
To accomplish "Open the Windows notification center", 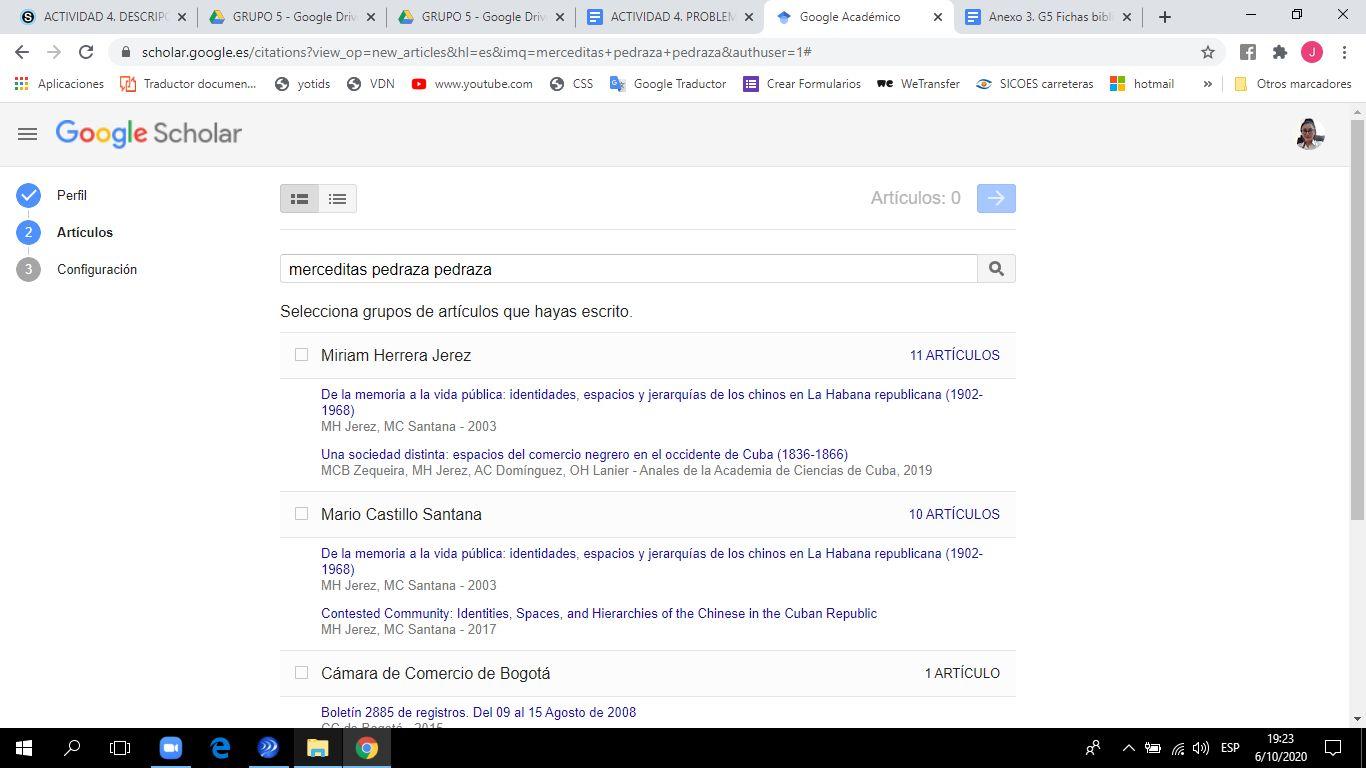I will [1333, 747].
